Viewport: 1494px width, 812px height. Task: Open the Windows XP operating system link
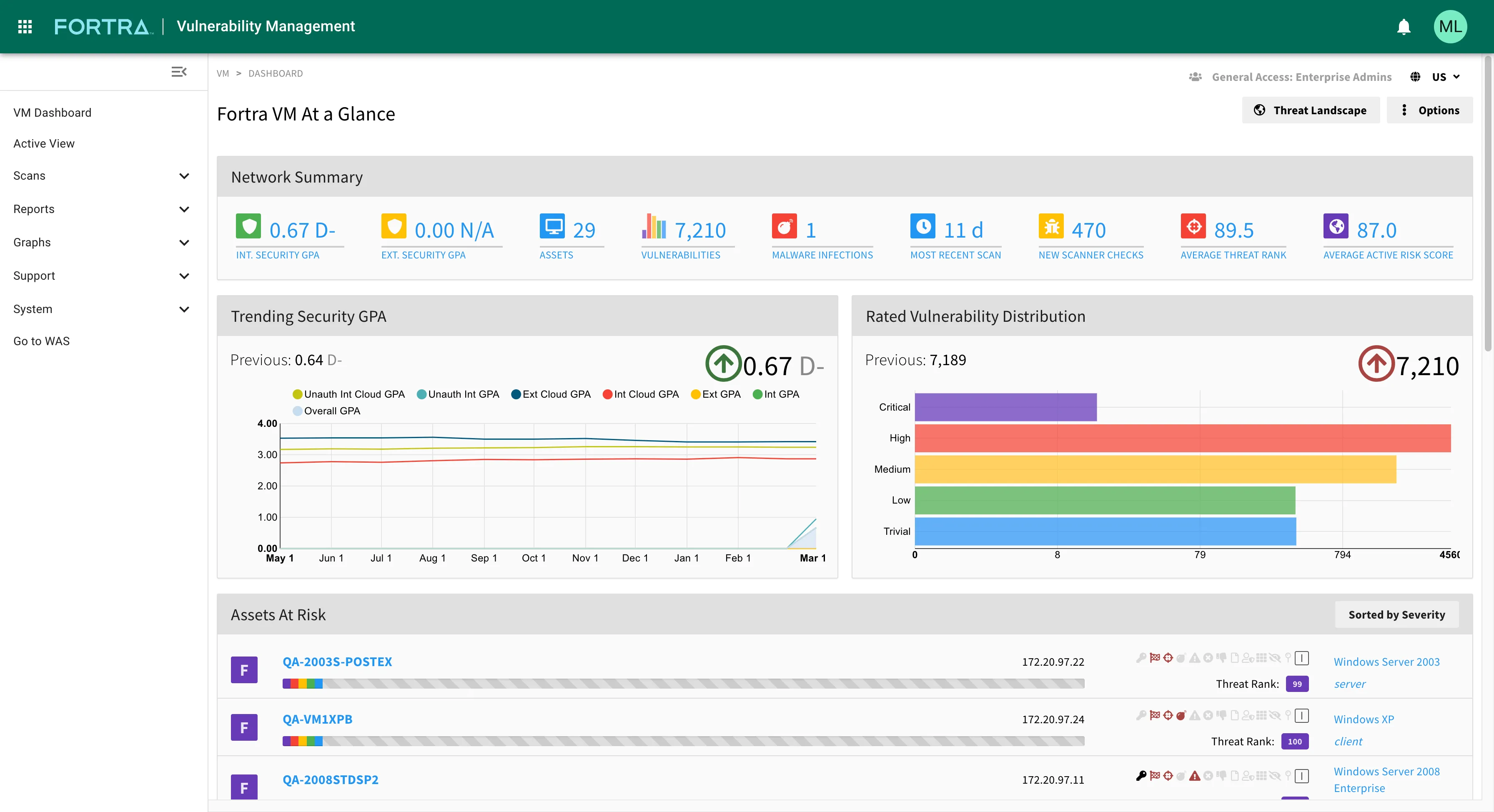point(1364,719)
